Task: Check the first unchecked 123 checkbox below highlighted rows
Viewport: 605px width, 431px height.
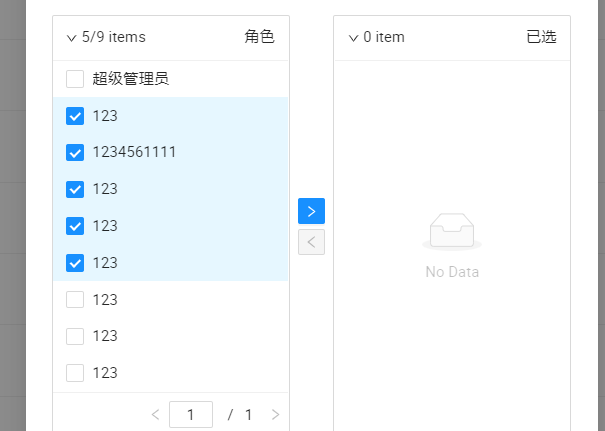Action: [75, 299]
